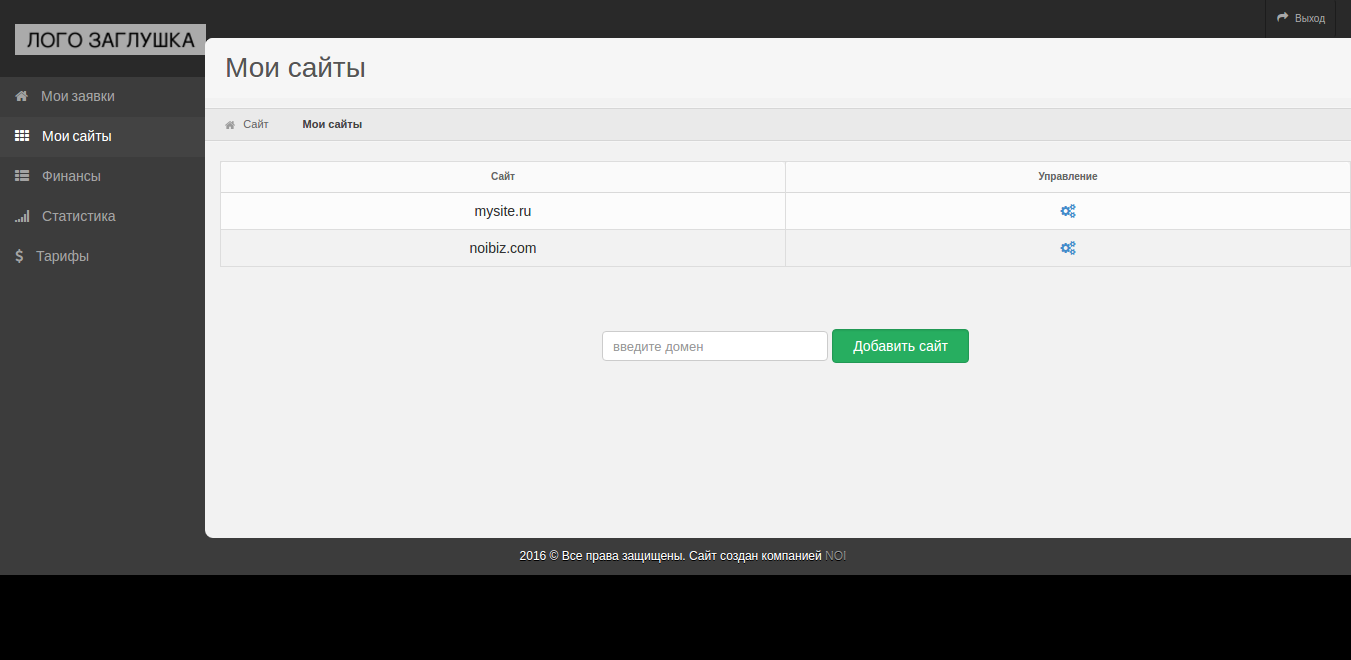Screen dimensions: 1351x660
Task: Click the Мои сайты breadcrumb item
Action: 332,125
